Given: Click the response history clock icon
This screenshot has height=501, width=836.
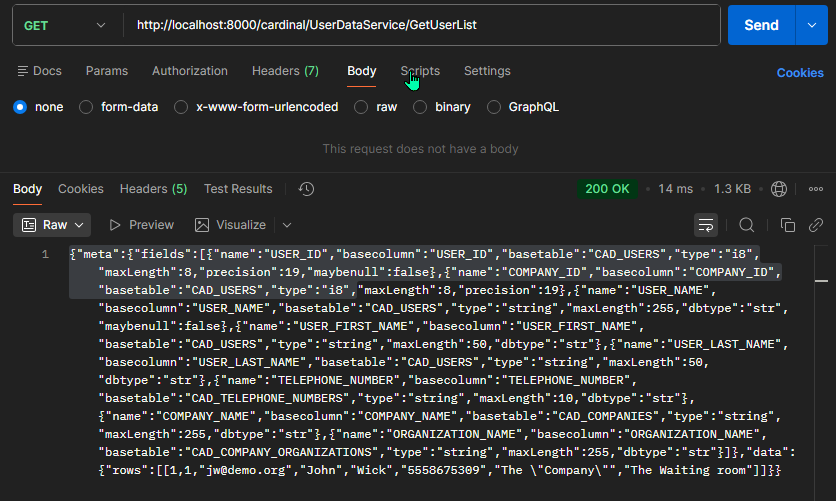Looking at the screenshot, I should [x=307, y=189].
